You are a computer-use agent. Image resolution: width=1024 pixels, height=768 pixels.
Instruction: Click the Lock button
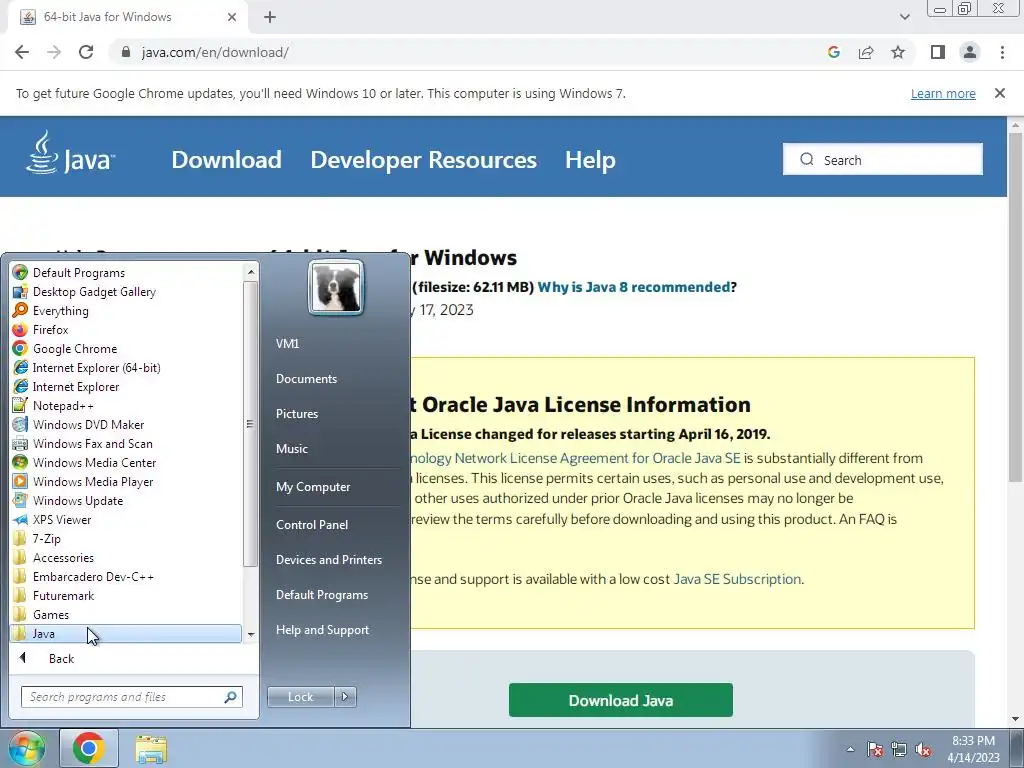point(300,697)
